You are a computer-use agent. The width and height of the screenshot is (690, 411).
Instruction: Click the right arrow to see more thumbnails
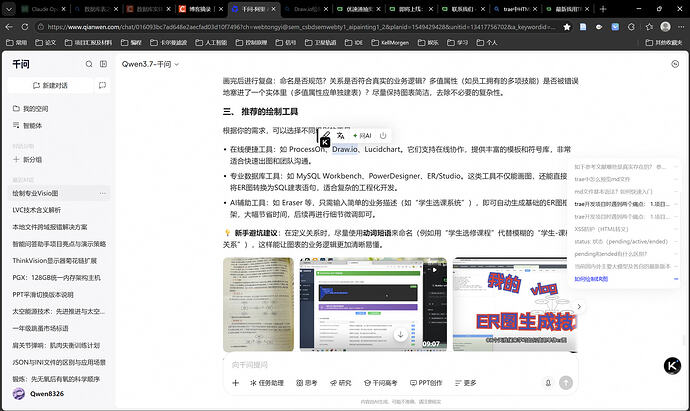coord(579,306)
